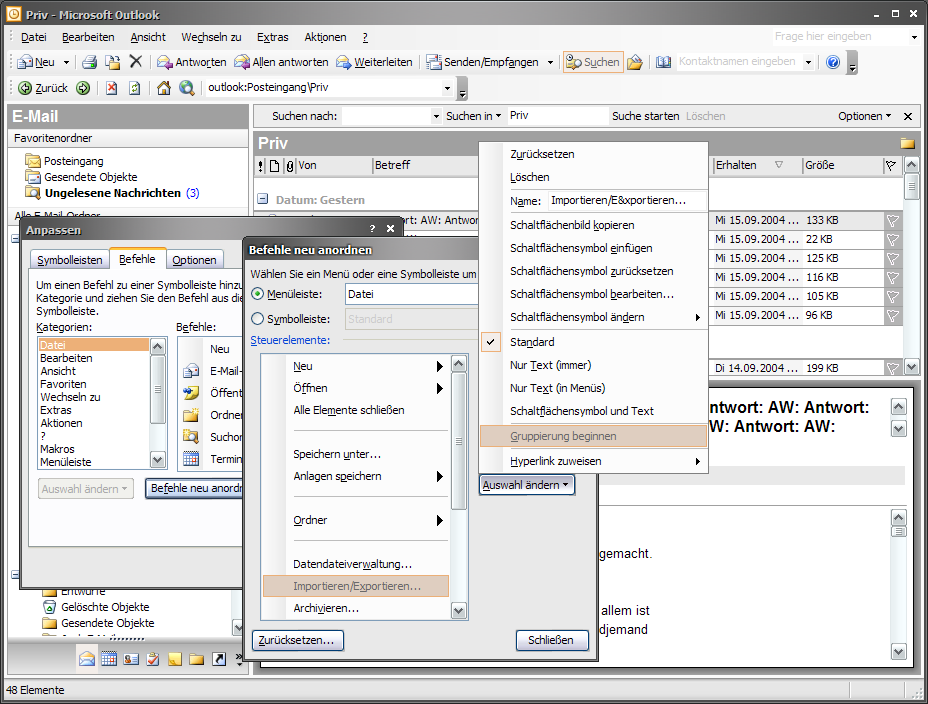This screenshot has height=704, width=928.
Task: Switch to the Optionen tab in Anpassen
Action: [194, 260]
